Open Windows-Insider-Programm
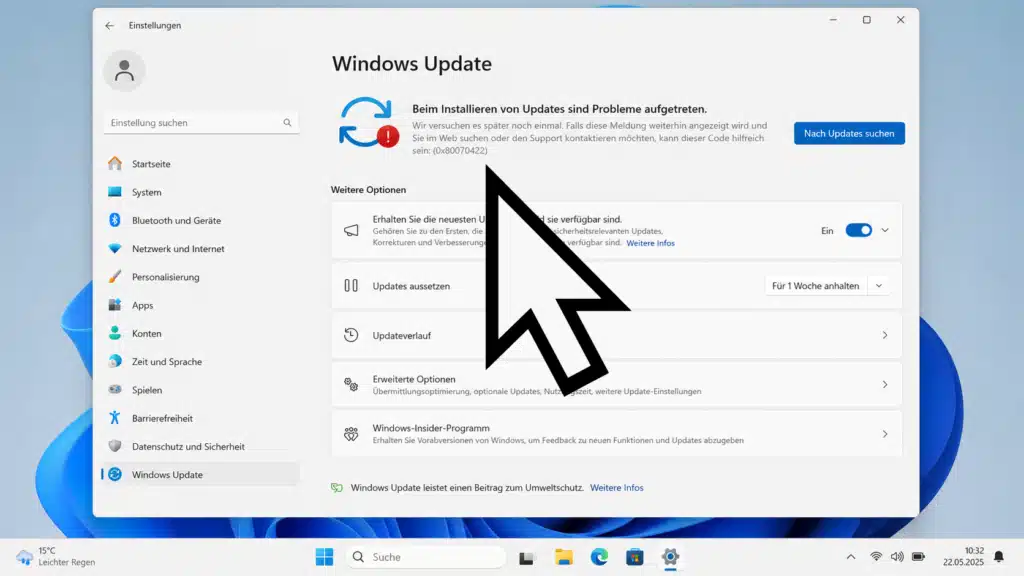 (616, 434)
